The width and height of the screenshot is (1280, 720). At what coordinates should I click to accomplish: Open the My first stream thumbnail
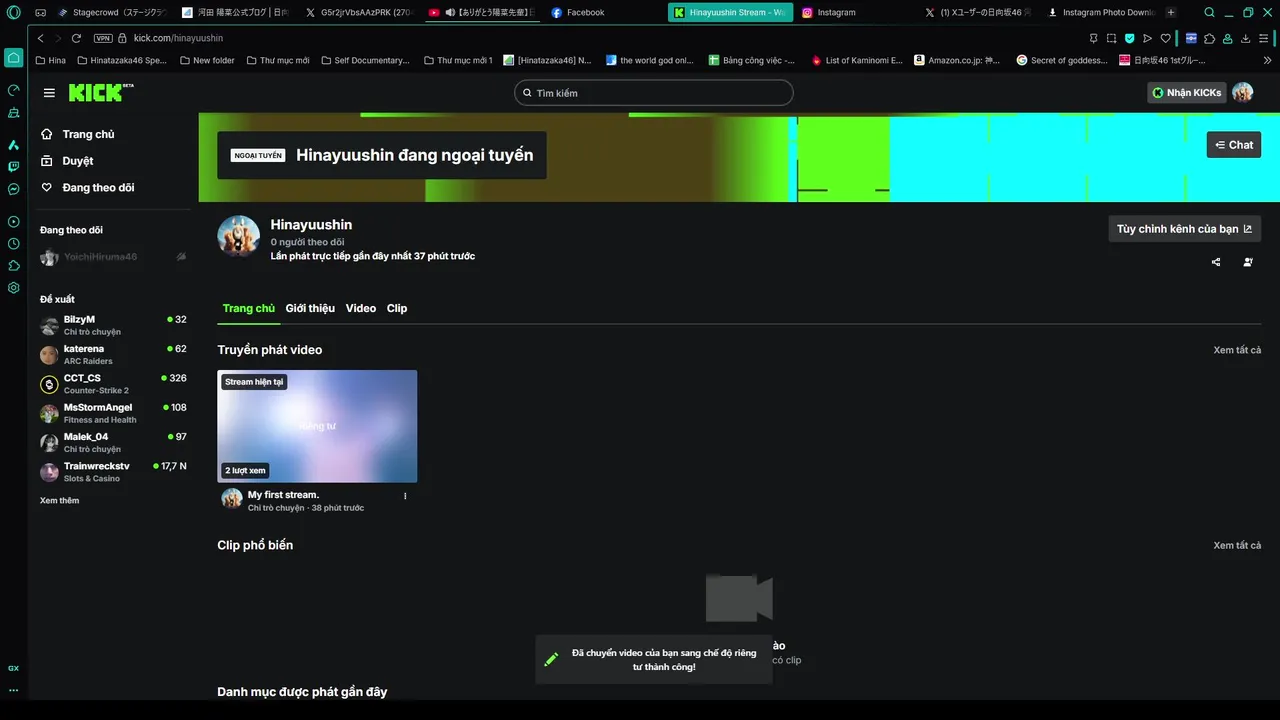point(317,427)
